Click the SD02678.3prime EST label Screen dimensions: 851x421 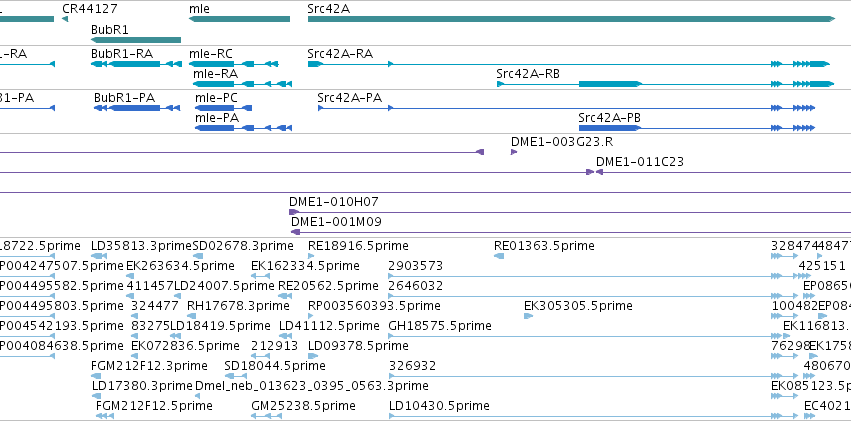[243, 246]
